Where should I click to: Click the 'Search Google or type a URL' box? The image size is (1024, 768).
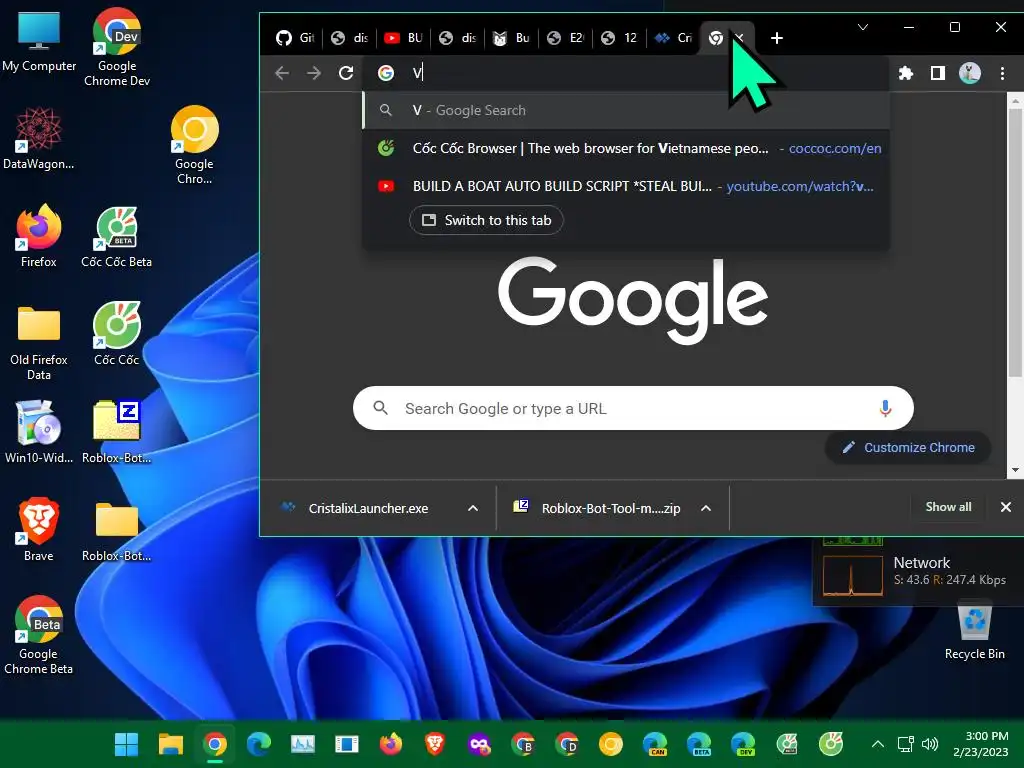click(633, 409)
